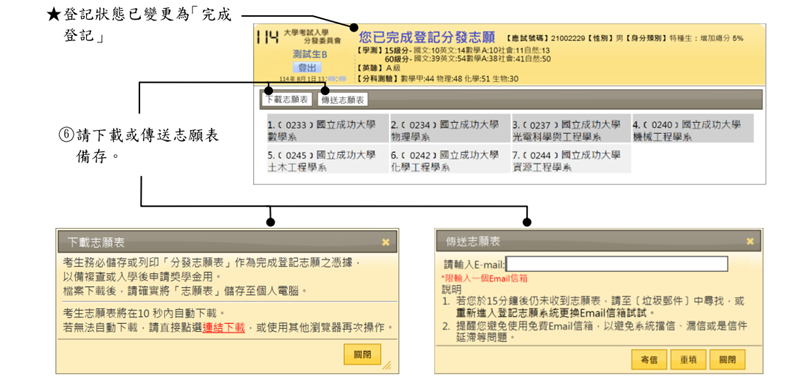This screenshot has width=800, height=388.
Task: Click the 登出 logout button
Action: click(x=307, y=67)
